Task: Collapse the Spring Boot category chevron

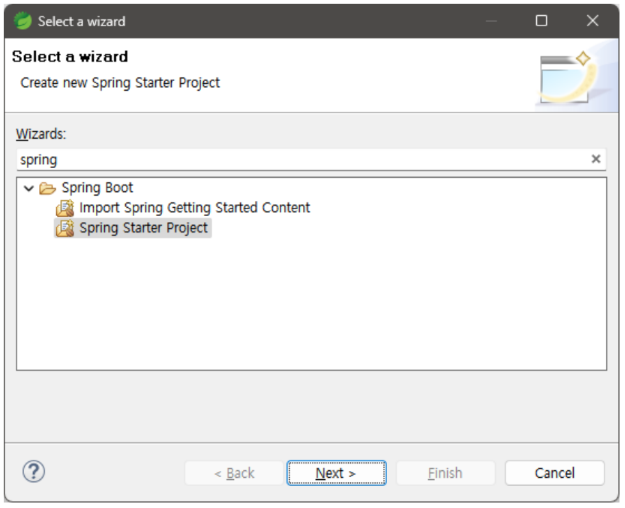Action: point(29,188)
